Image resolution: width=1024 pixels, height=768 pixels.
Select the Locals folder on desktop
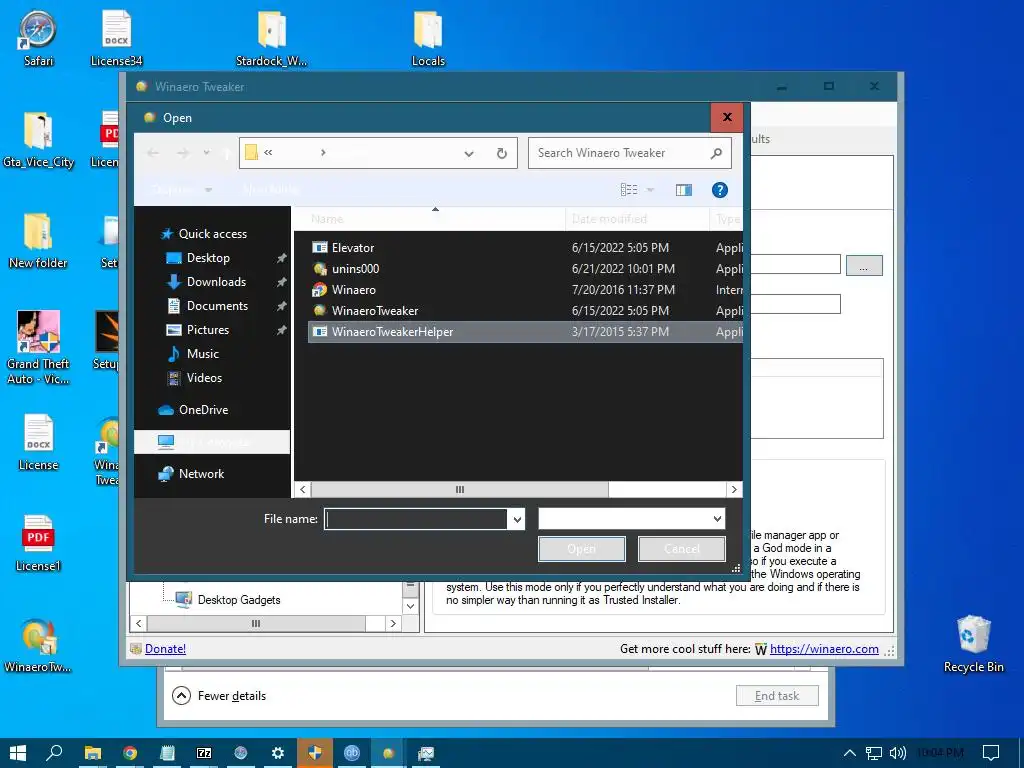(x=428, y=39)
